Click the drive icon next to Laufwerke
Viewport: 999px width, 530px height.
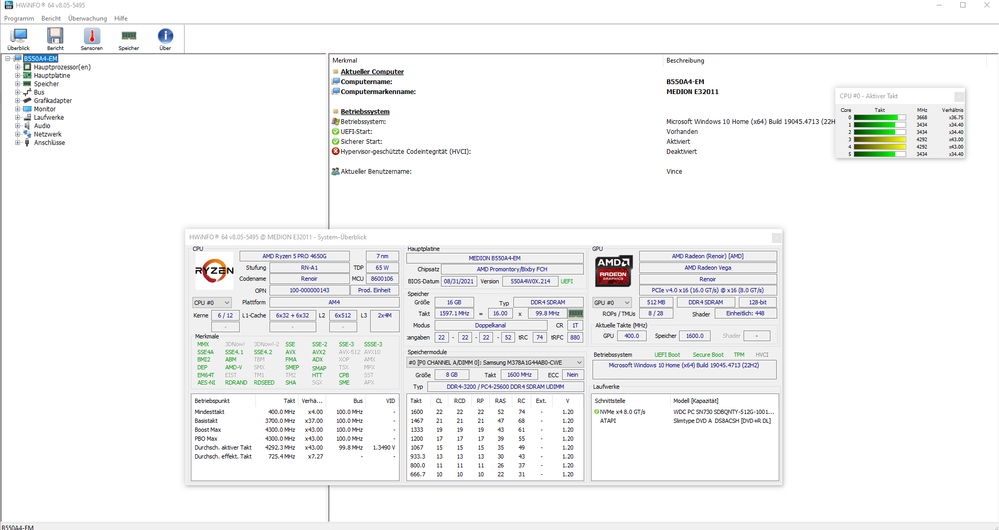point(27,117)
